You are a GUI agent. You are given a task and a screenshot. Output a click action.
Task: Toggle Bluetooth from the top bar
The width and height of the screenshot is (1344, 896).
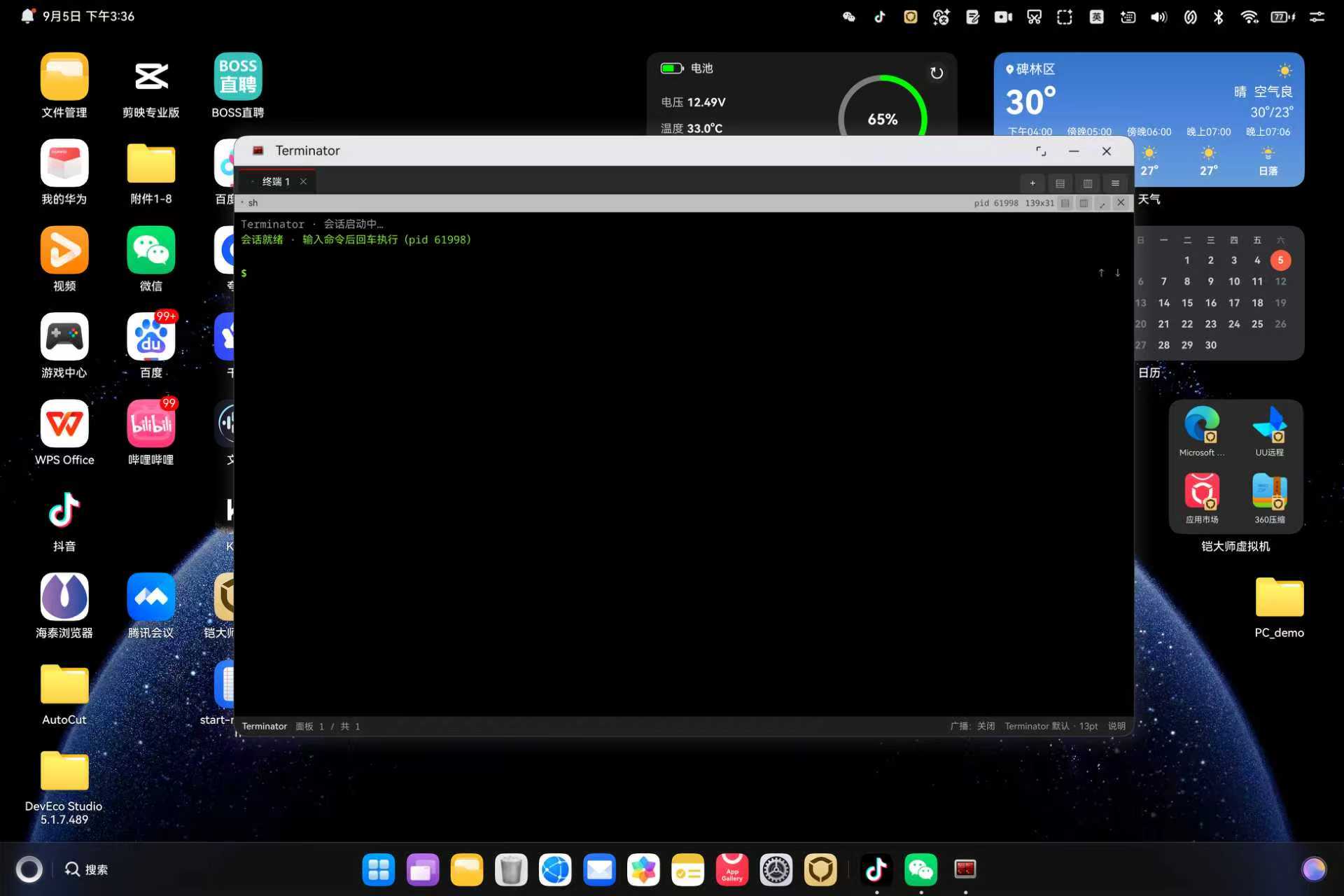pyautogui.click(x=1219, y=17)
